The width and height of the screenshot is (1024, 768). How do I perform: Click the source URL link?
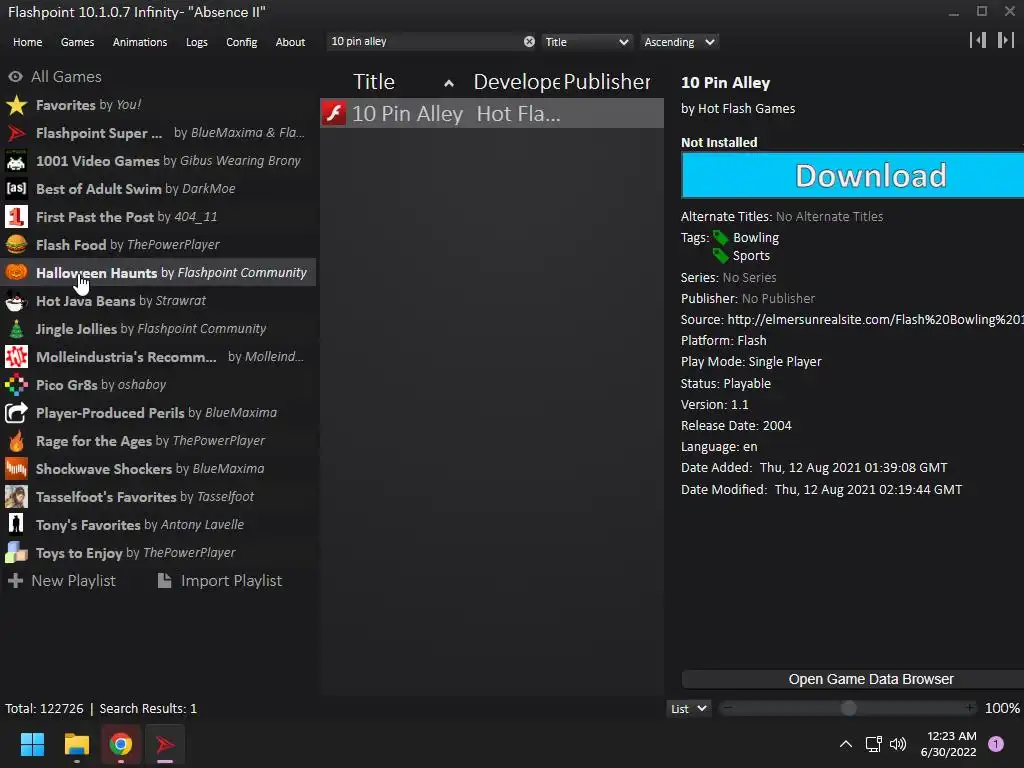pos(875,319)
